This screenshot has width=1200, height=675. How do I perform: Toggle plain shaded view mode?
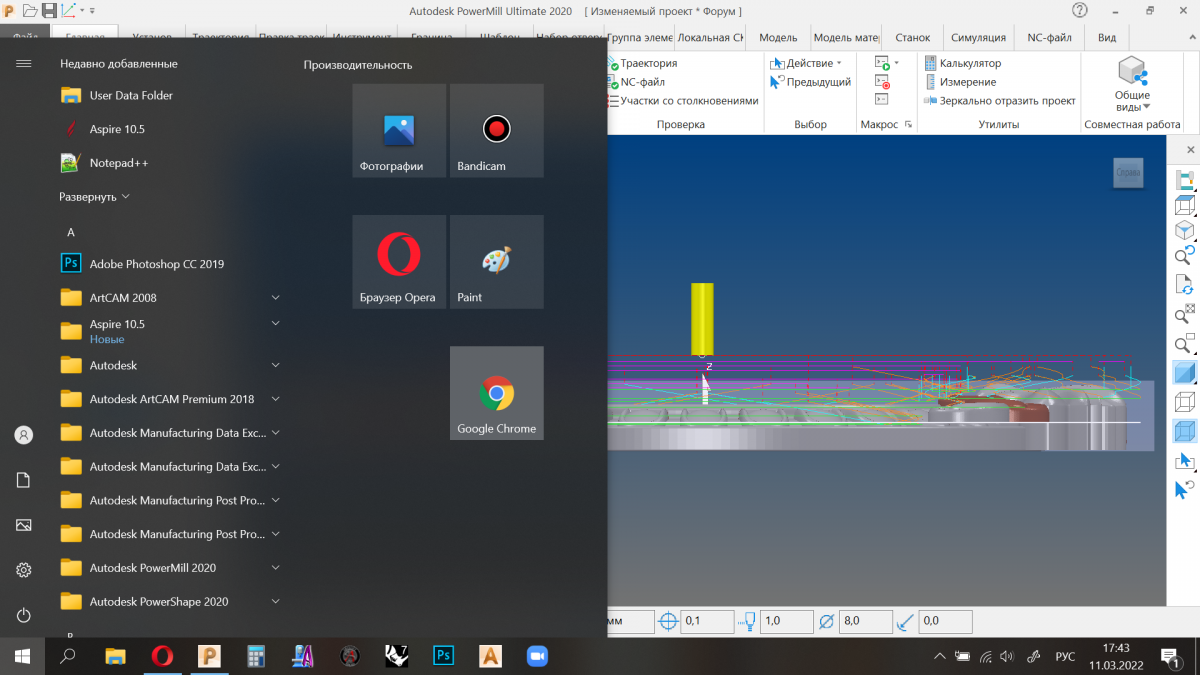(1185, 373)
